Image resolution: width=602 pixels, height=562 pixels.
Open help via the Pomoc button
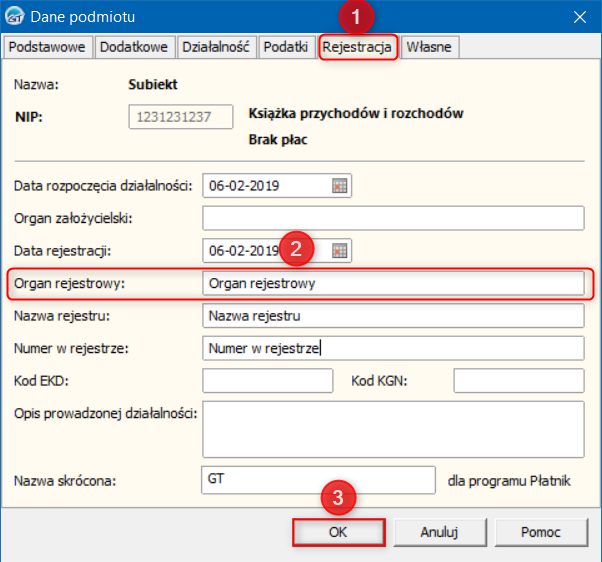click(541, 532)
